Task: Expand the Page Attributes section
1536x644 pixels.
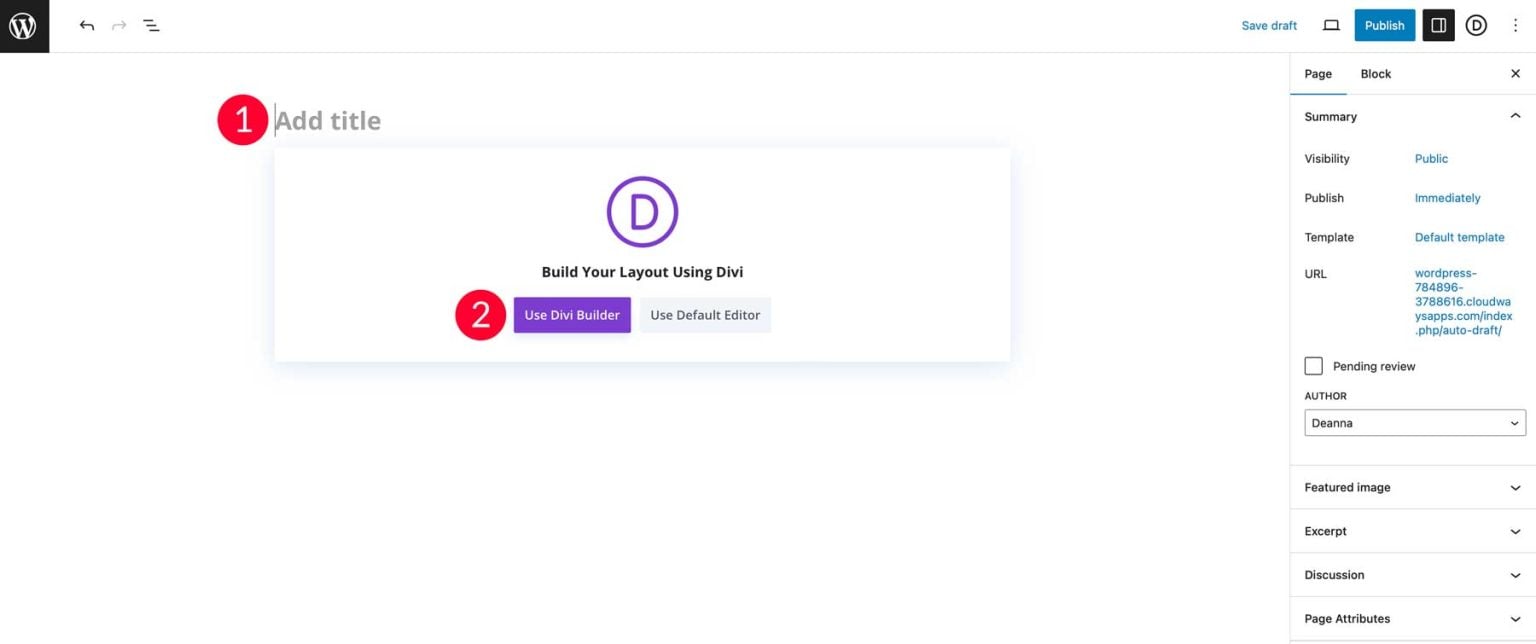Action: tap(1413, 619)
